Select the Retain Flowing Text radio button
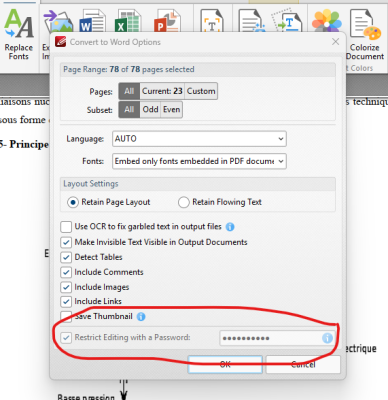Screen dimensions: 388x400 (x=184, y=202)
